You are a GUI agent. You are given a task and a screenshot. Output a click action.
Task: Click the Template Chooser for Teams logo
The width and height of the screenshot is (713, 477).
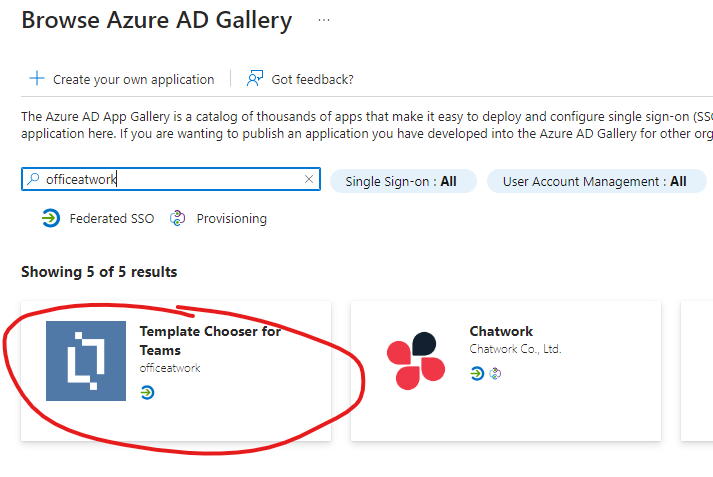pos(86,361)
